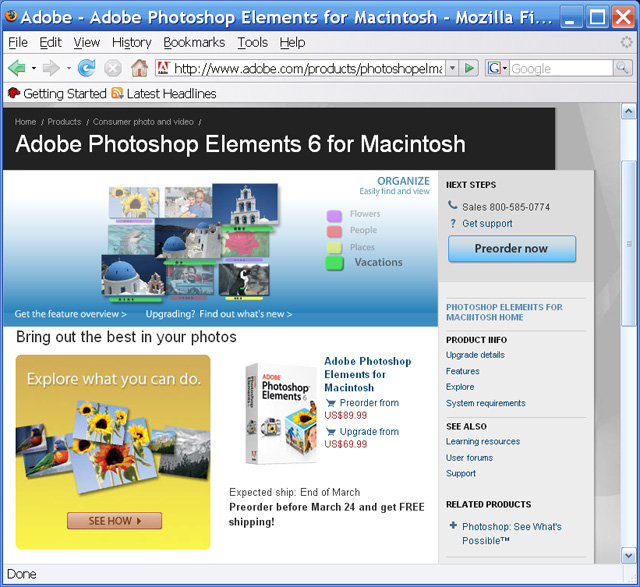Expand the address bar URL history dropdown
The image size is (640, 587).
[452, 68]
